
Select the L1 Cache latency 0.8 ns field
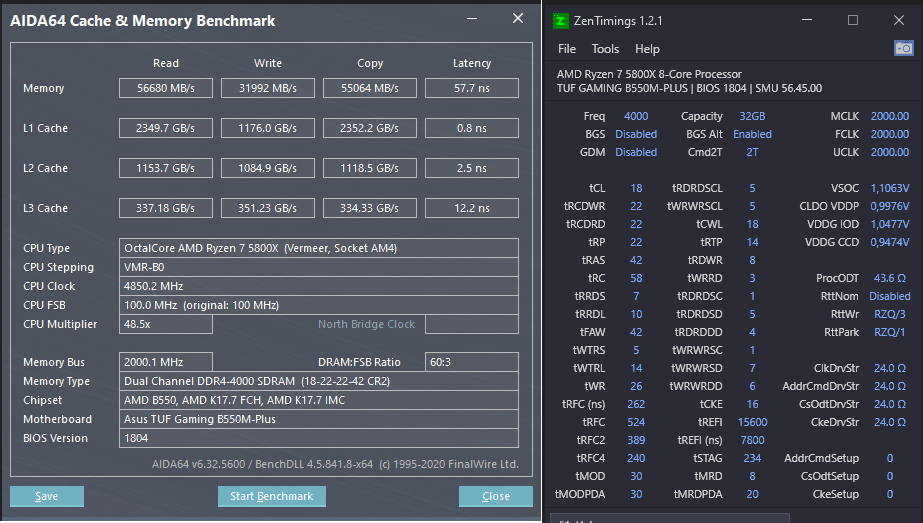coord(472,128)
